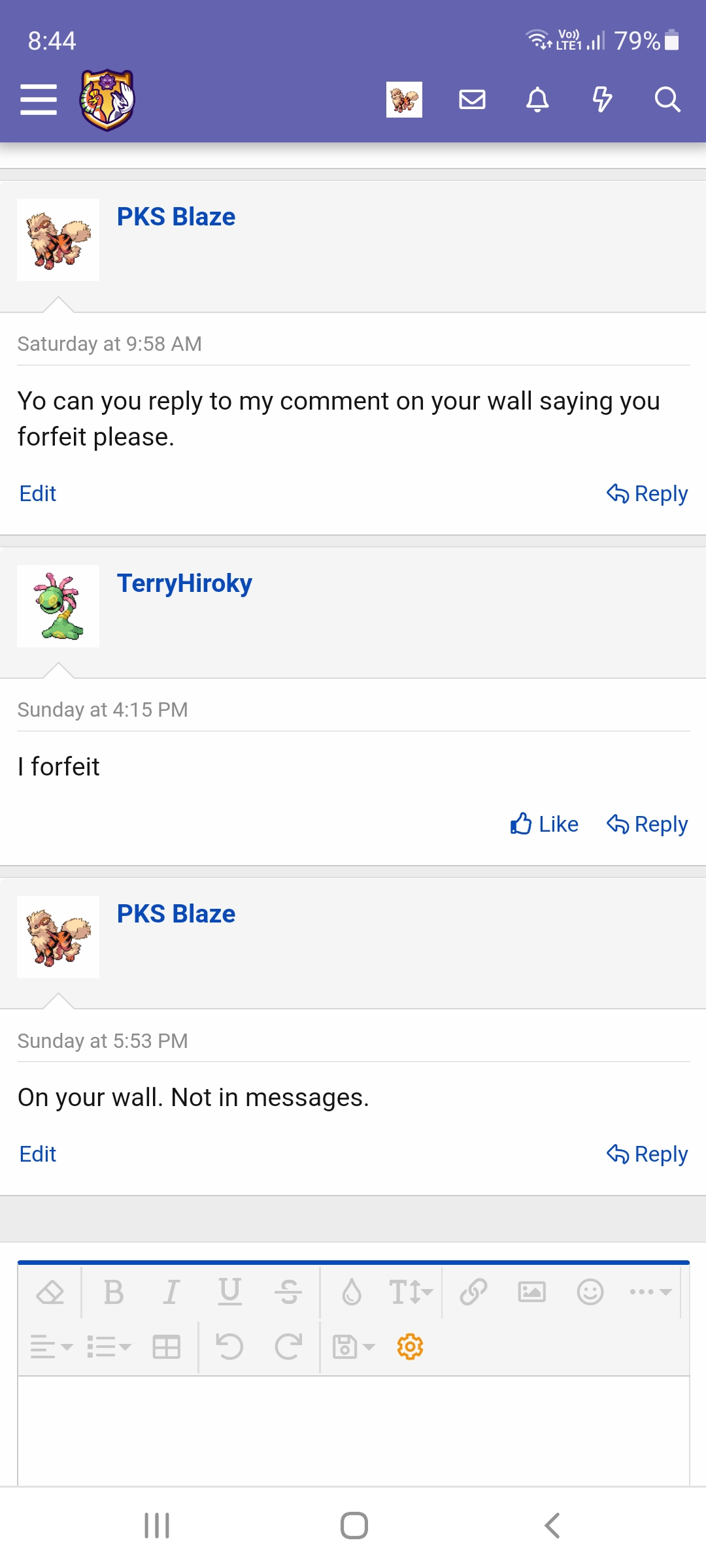Focus the message reply text area
706x1568 pixels.
click(x=354, y=1431)
